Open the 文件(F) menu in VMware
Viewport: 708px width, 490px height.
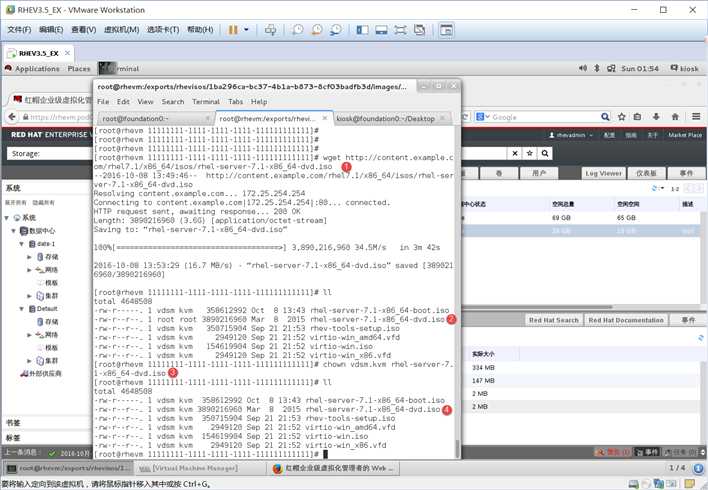pos(19,30)
